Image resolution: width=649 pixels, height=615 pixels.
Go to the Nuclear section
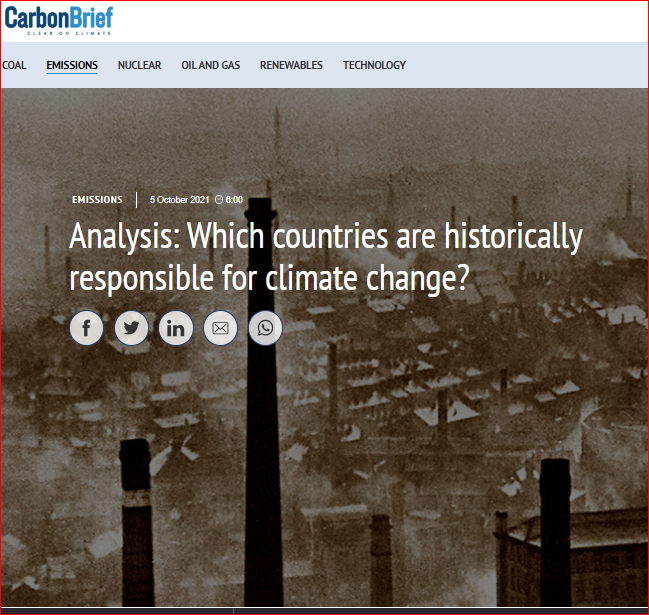pyautogui.click(x=139, y=65)
